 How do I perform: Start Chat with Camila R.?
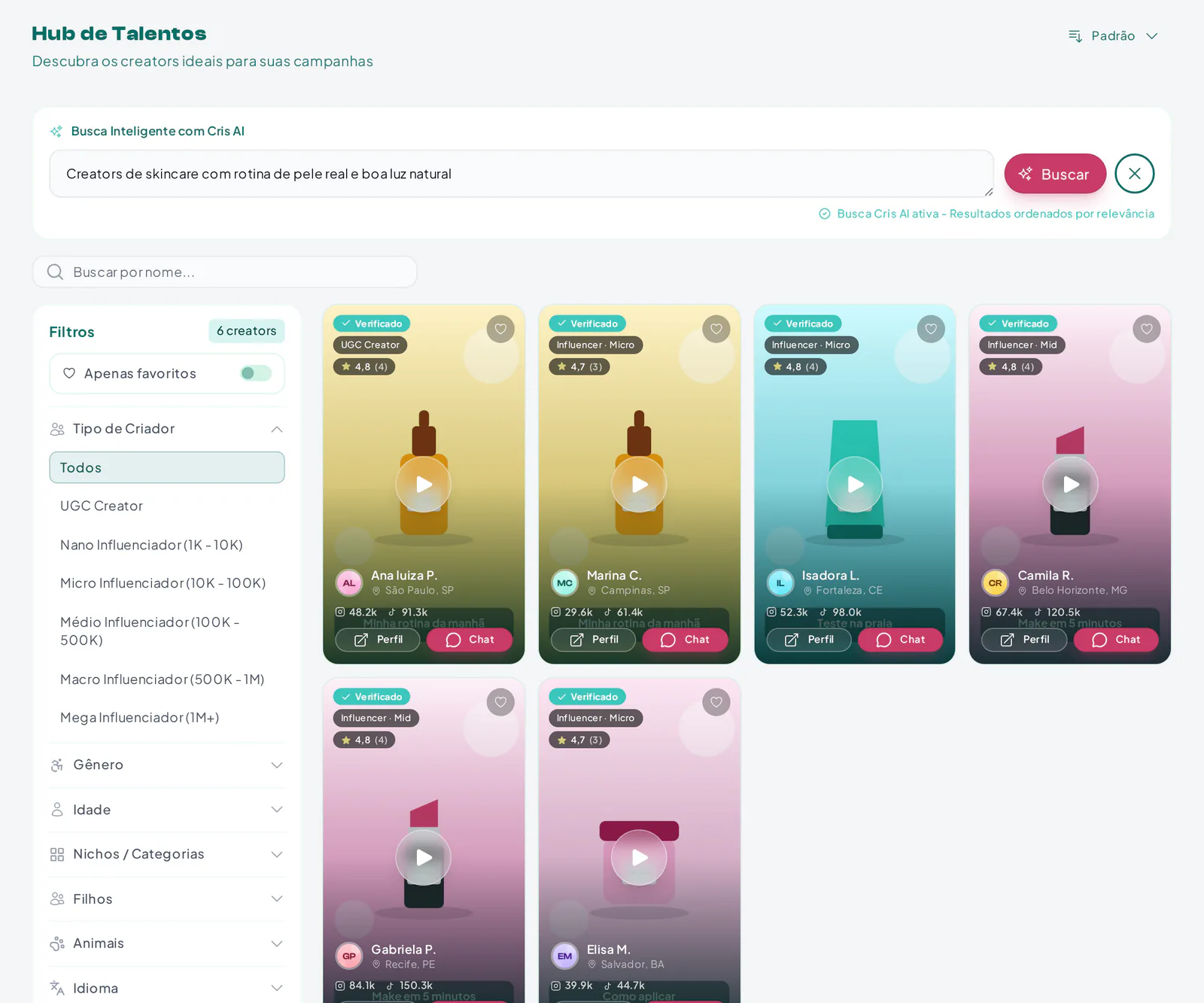pyautogui.click(x=1116, y=640)
